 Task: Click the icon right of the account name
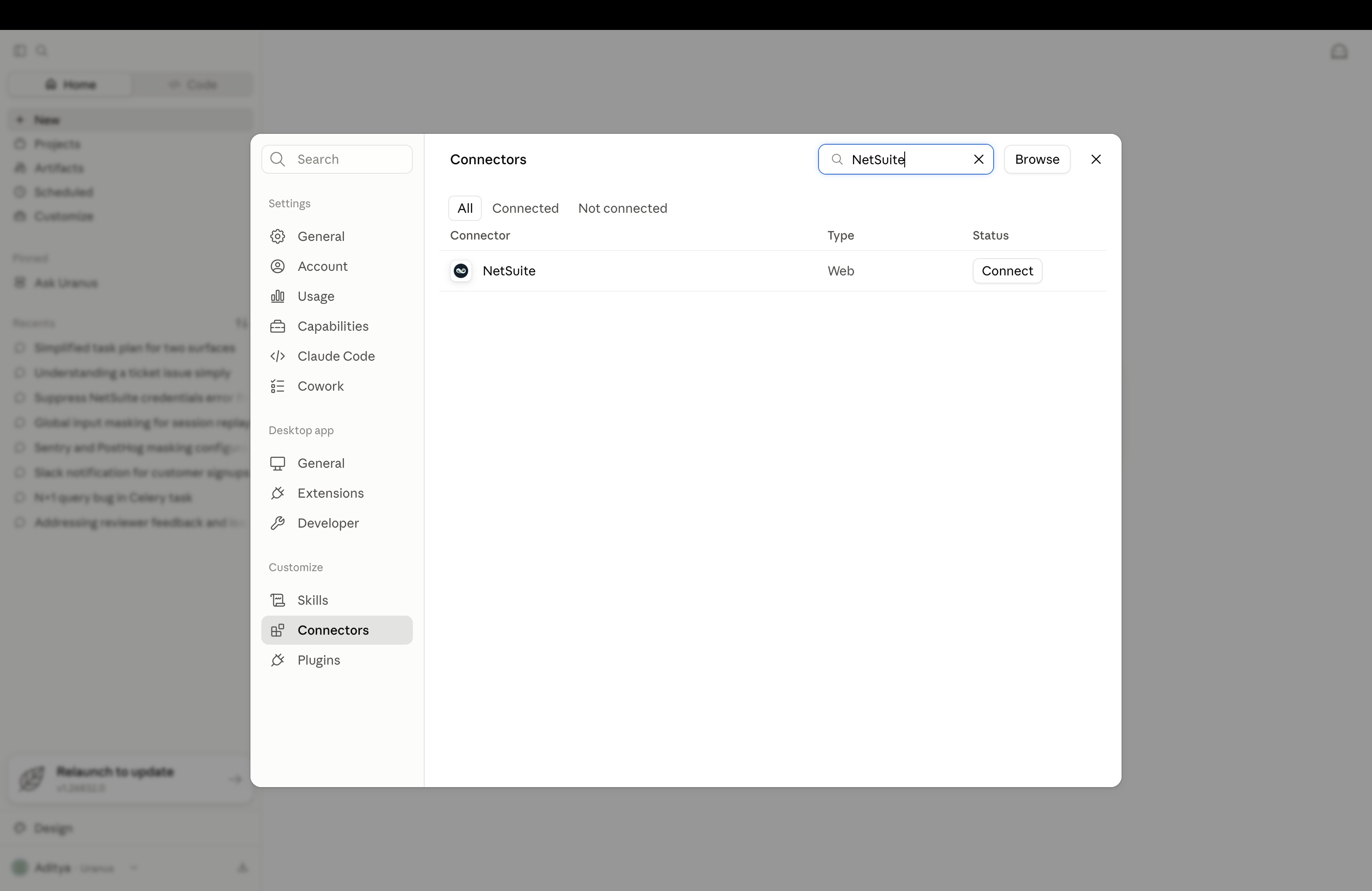pyautogui.click(x=243, y=868)
